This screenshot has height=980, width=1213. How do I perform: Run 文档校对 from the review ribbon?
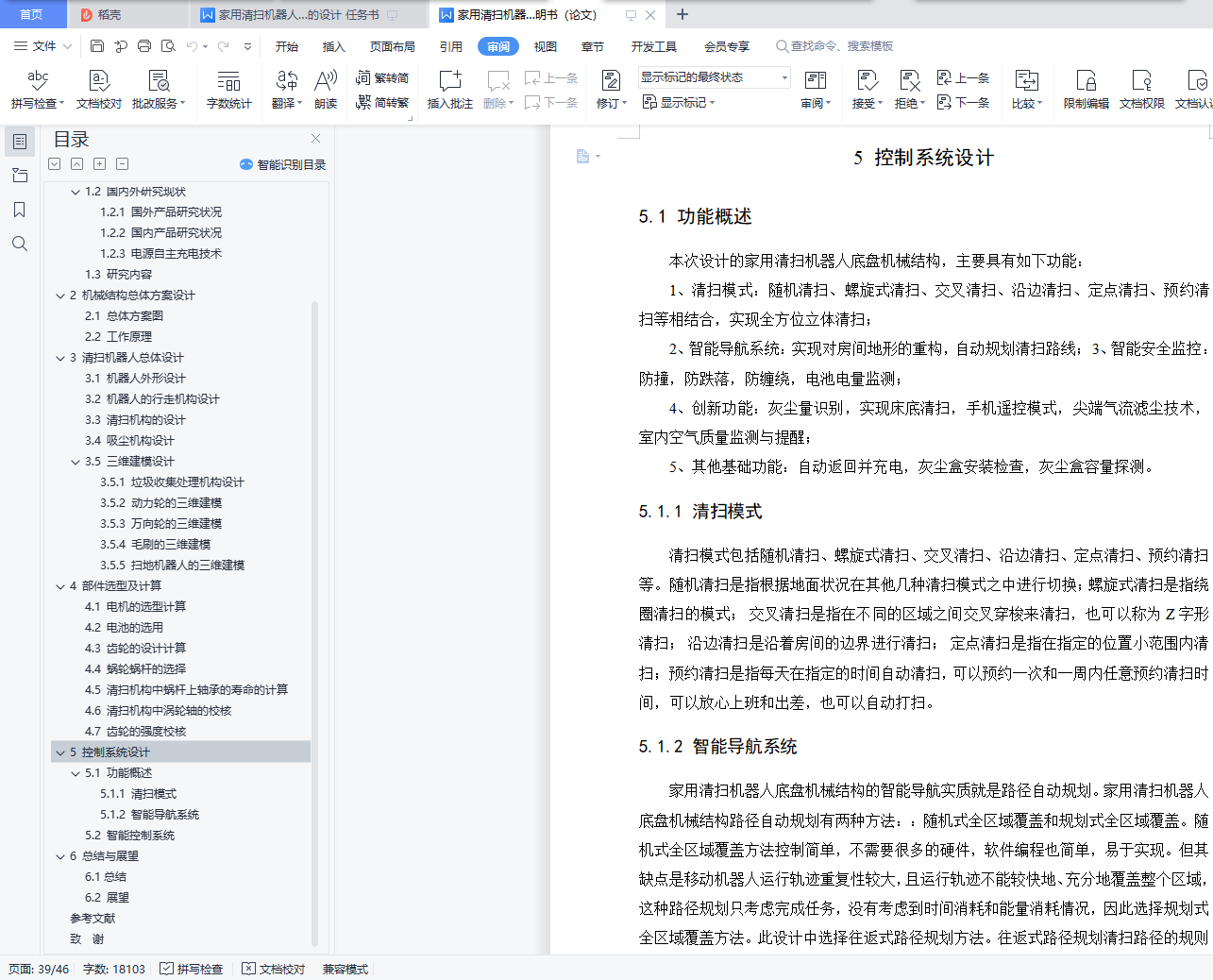(x=99, y=90)
